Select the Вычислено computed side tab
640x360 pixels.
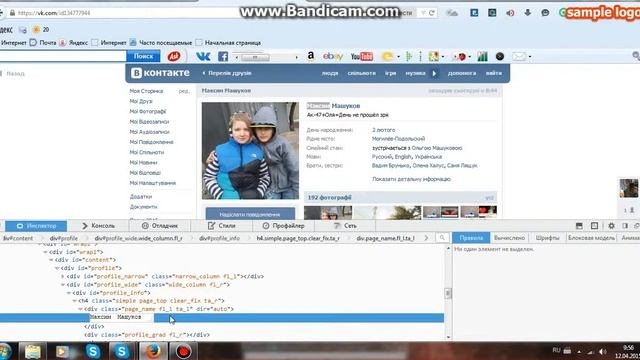coord(509,238)
